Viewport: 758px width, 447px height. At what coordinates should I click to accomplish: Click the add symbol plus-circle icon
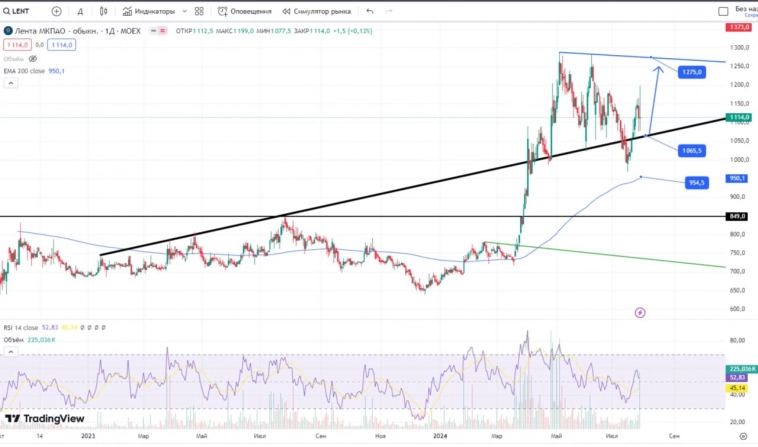[x=57, y=11]
